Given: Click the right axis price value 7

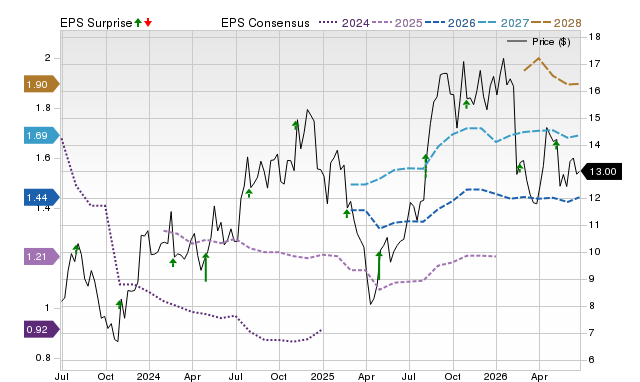Looking at the screenshot, I should pos(592,333).
